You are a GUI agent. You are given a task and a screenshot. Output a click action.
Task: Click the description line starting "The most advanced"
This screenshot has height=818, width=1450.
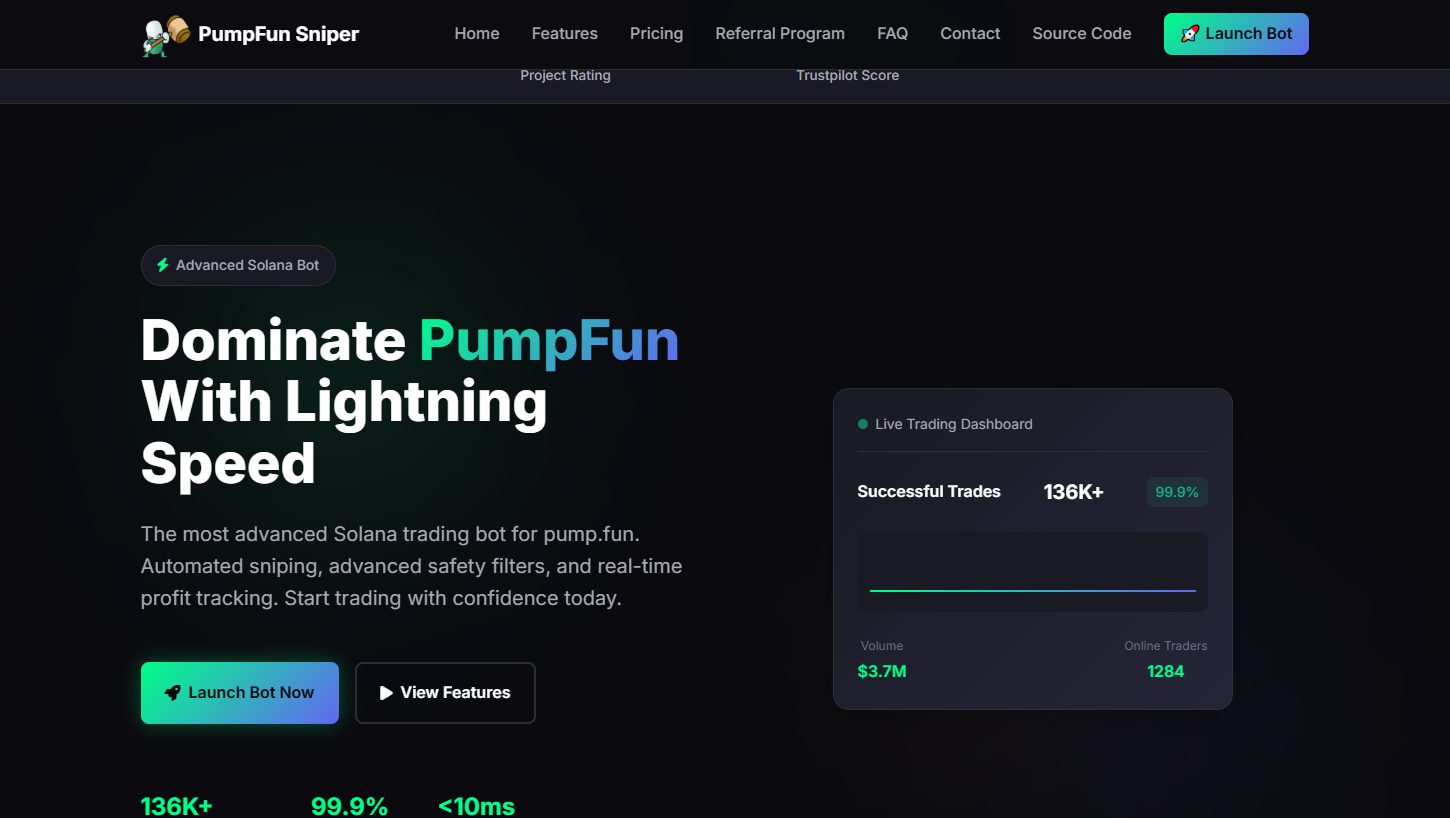390,534
